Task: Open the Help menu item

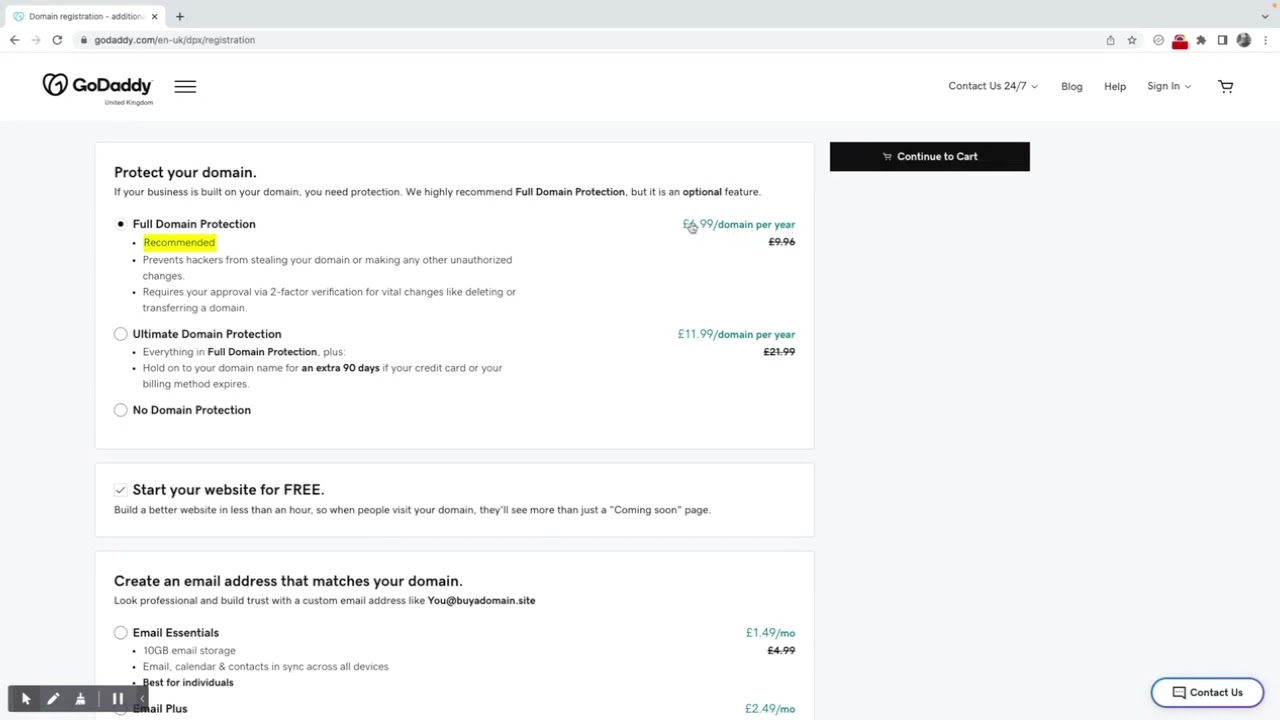Action: [1114, 87]
